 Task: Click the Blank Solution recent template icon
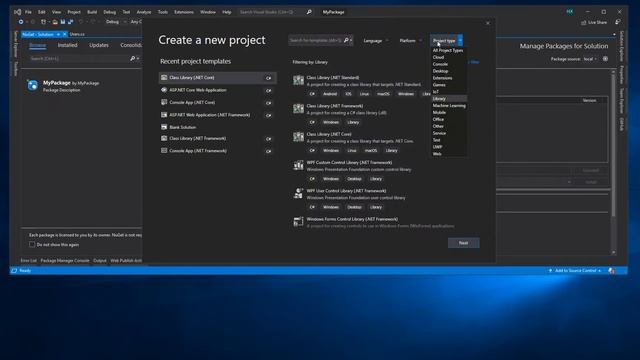164,127
